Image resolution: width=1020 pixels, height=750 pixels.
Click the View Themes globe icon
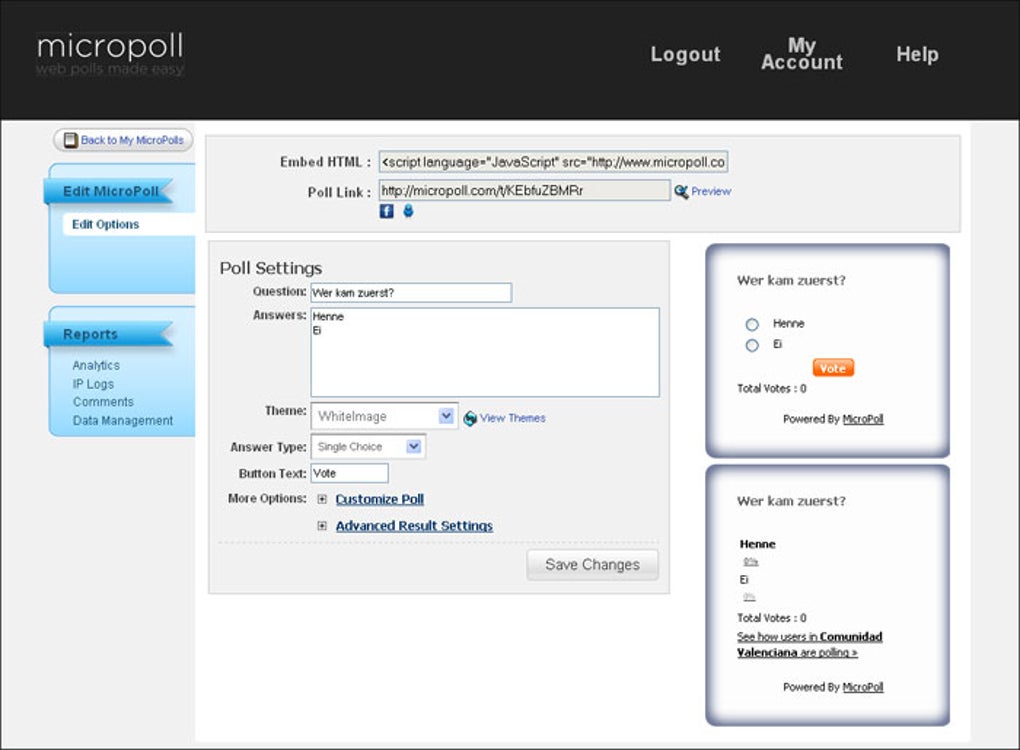coord(470,419)
